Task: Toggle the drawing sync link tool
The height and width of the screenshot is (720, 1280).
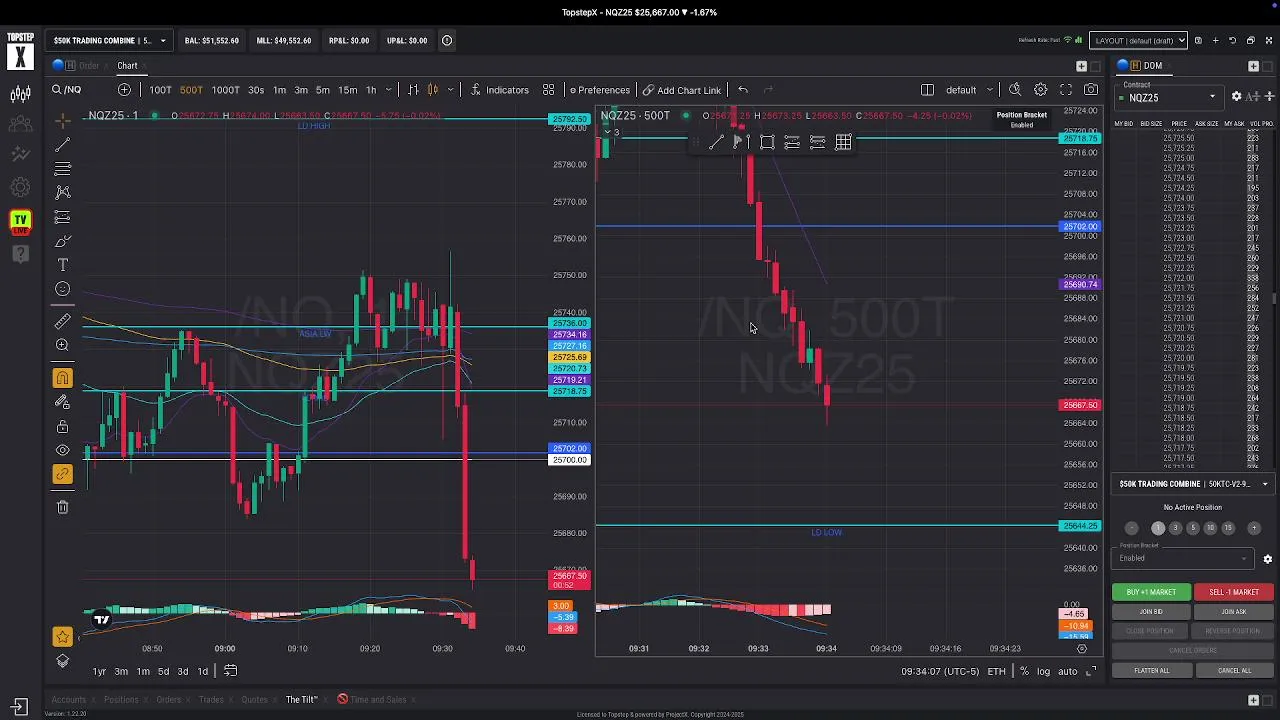Action: click(x=62, y=474)
